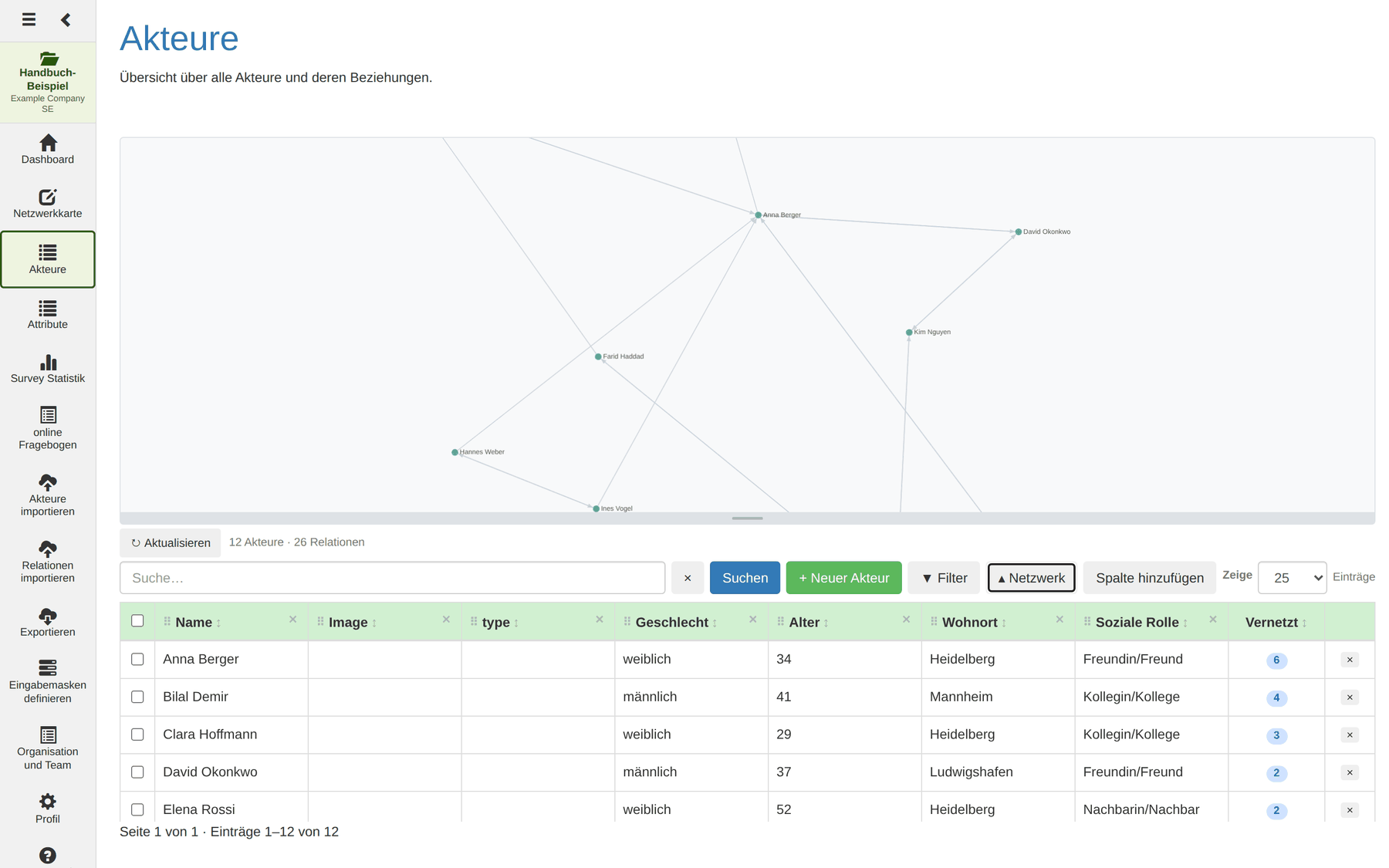Remove the Image column
Screen dimensions: 1389x868
446,620
